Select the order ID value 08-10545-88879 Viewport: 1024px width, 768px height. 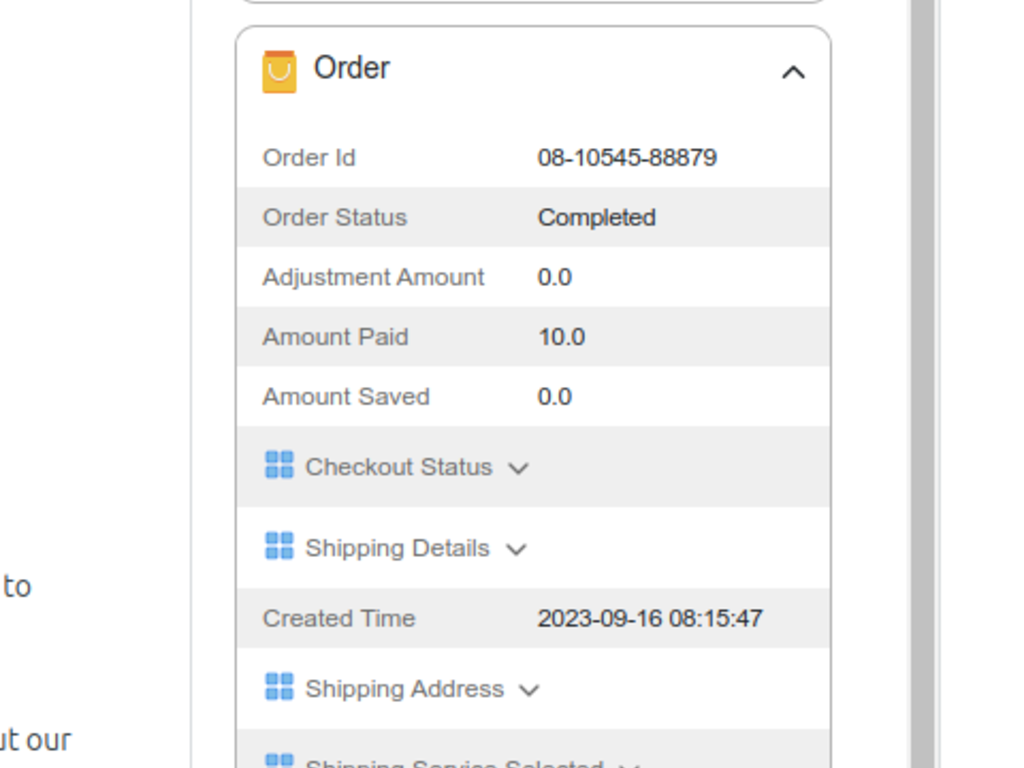click(627, 158)
